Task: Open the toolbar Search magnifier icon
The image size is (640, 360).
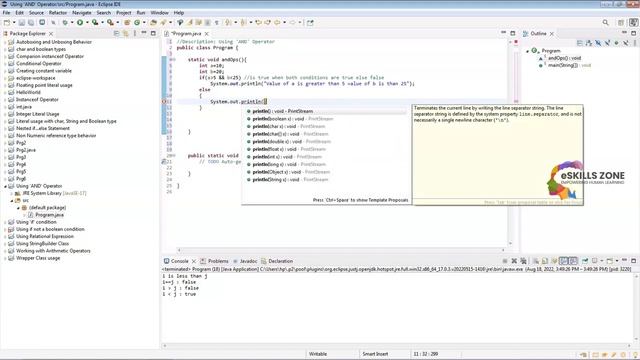Action: coord(606,23)
